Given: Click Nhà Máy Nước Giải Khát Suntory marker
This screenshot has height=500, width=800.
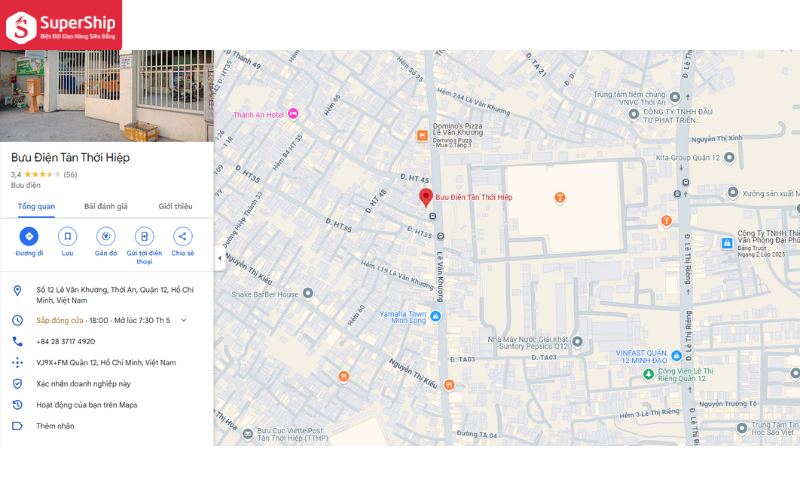Looking at the screenshot, I should click(577, 341).
